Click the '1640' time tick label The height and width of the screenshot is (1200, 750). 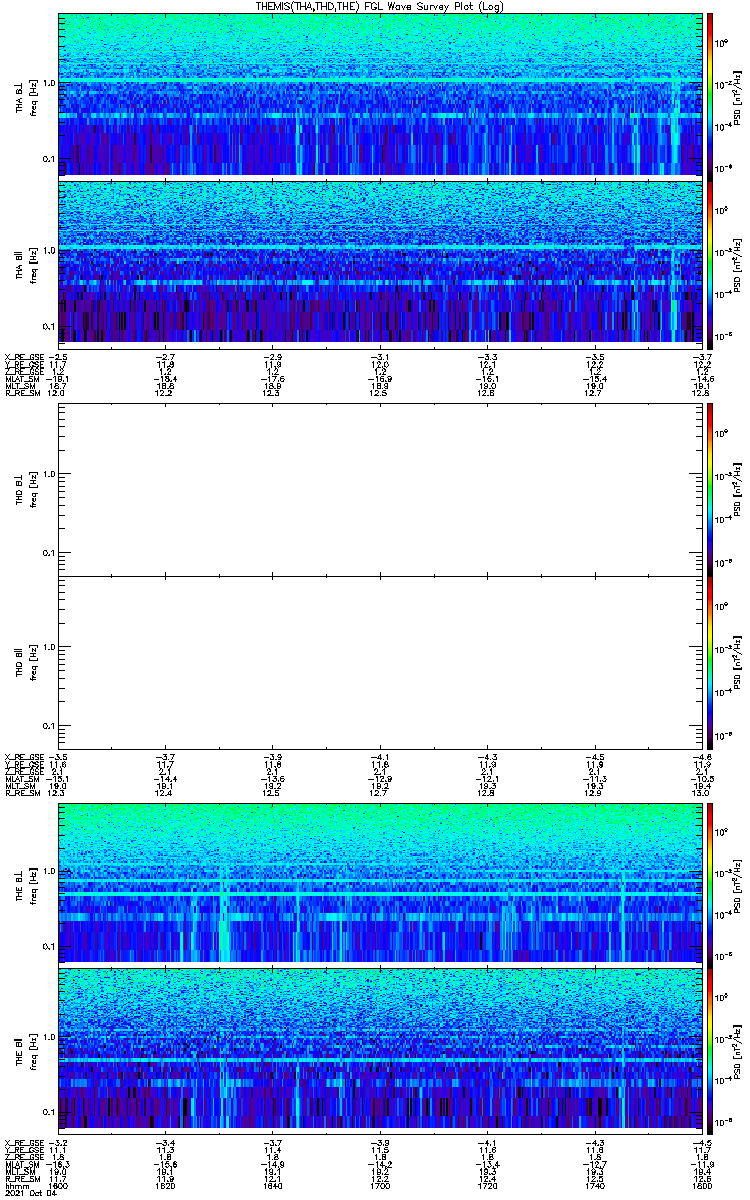(x=272, y=1185)
